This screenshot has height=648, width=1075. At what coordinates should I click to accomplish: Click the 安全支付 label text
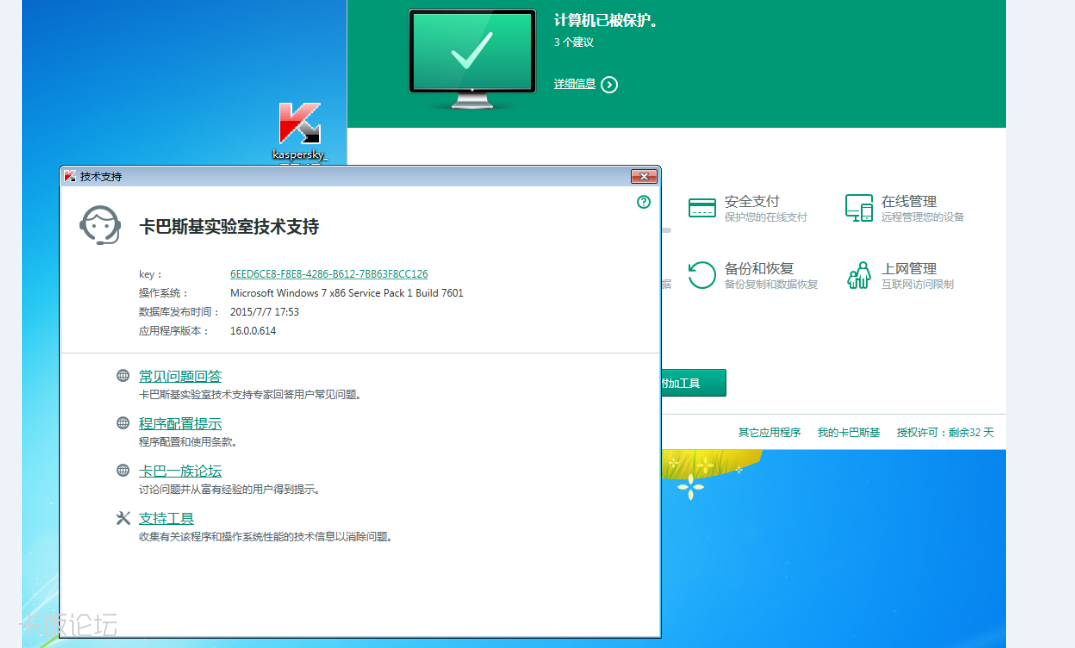pyautogui.click(x=752, y=202)
